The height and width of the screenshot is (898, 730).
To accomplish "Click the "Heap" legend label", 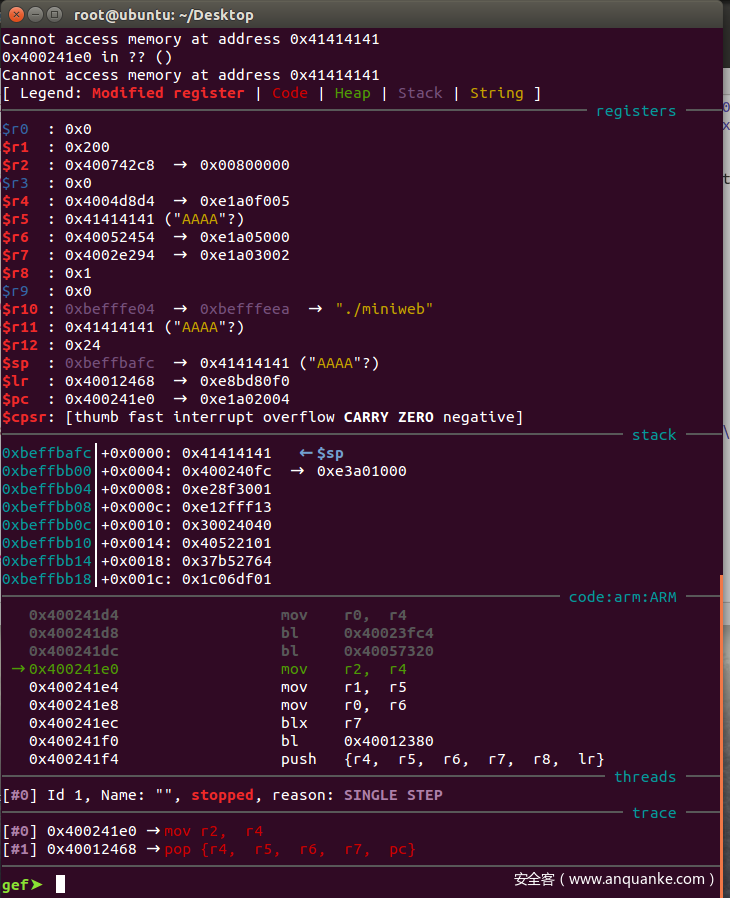I will [x=352, y=93].
